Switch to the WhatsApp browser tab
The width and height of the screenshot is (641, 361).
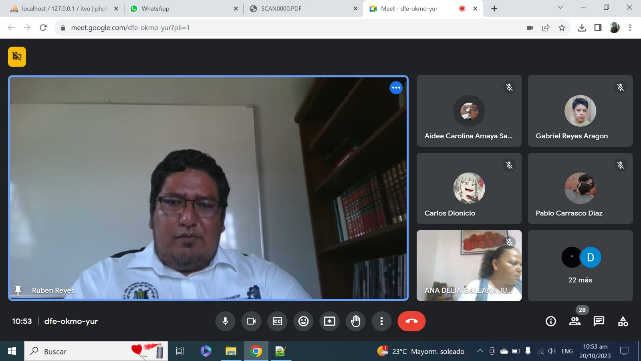[183, 9]
